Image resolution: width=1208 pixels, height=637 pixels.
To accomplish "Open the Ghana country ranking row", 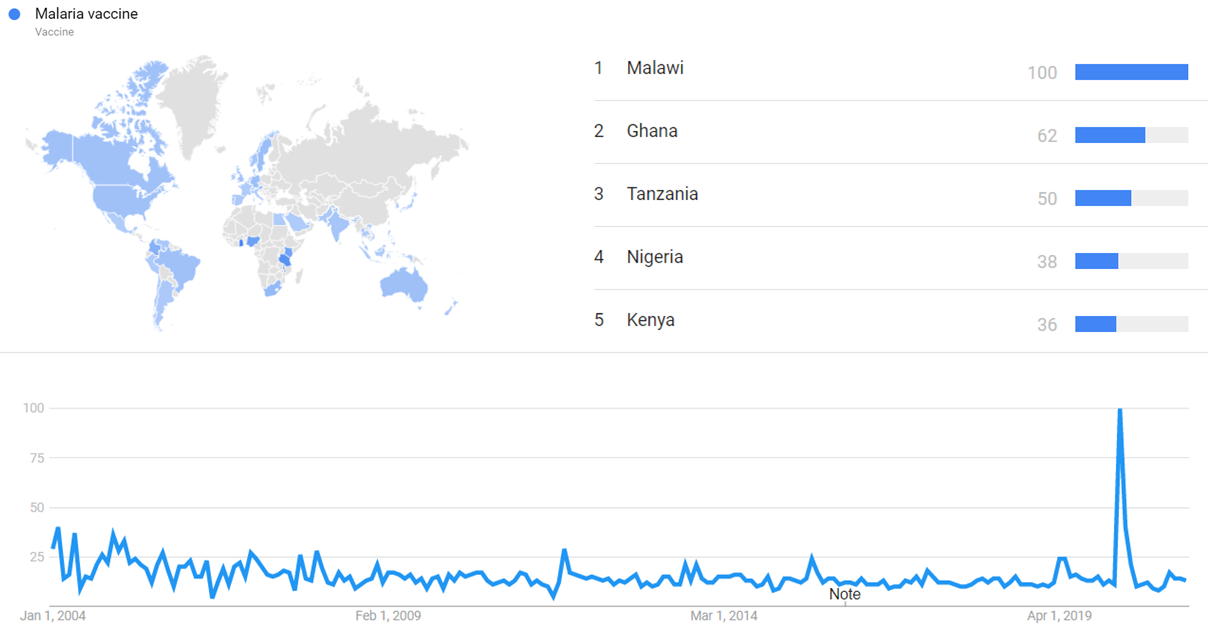I will click(652, 131).
